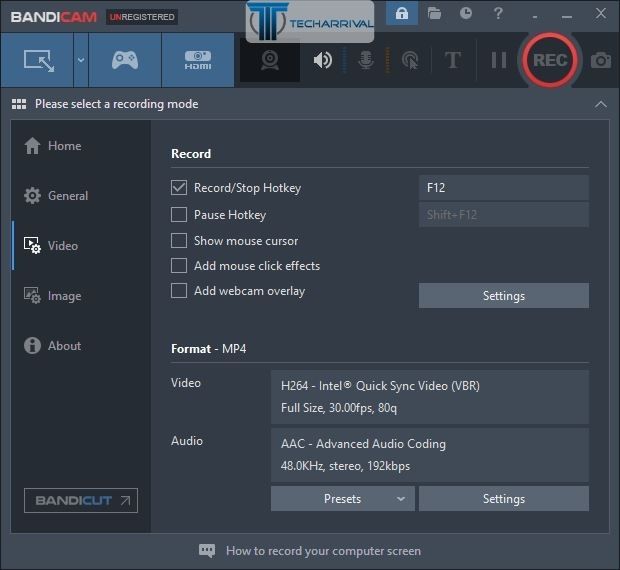Viewport: 620px width, 570px height.
Task: Click the UNREGISTERED badge
Action: coord(142,17)
